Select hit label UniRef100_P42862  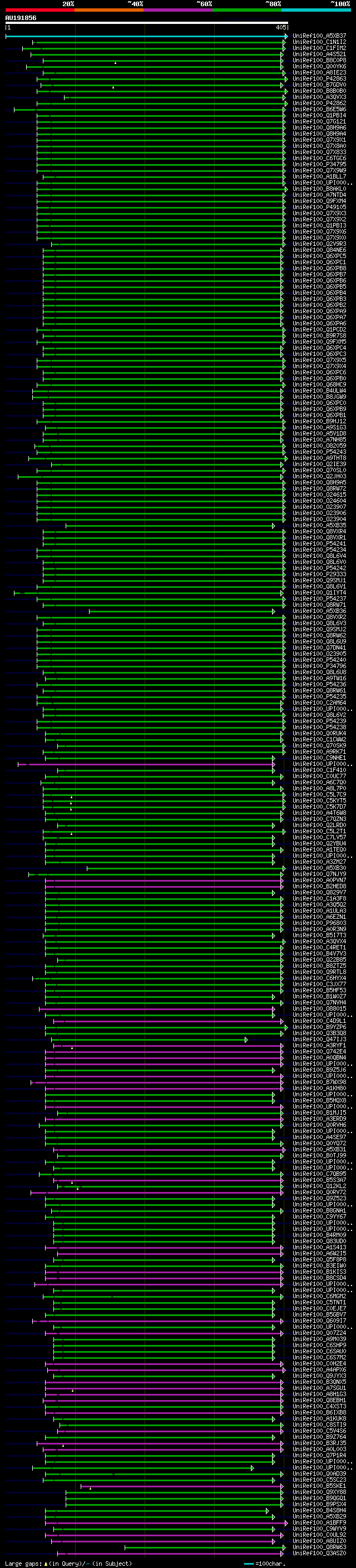pos(319,103)
